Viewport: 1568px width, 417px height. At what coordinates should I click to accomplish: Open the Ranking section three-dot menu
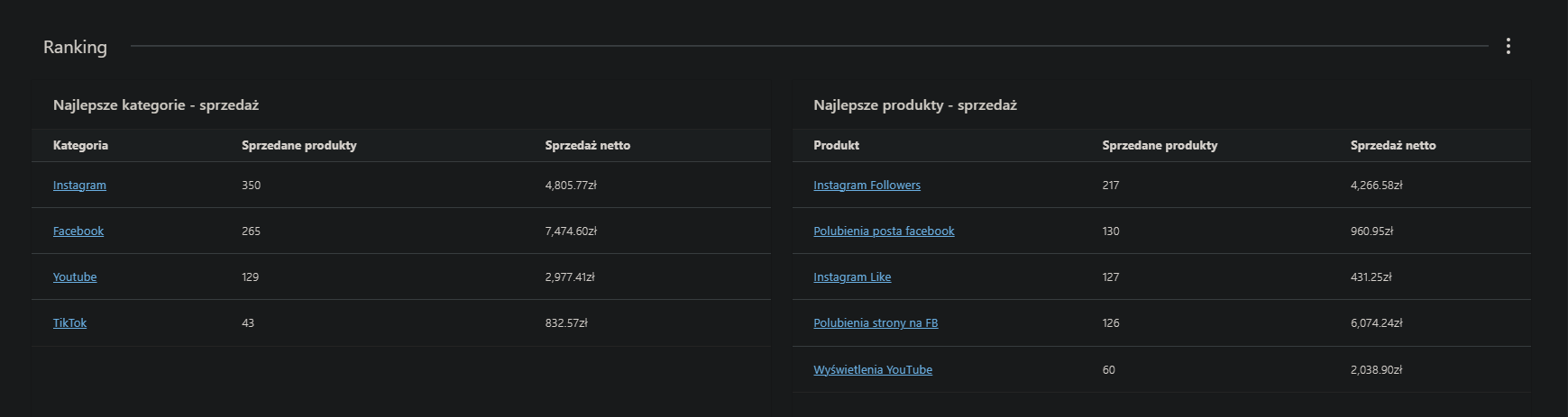[1508, 46]
